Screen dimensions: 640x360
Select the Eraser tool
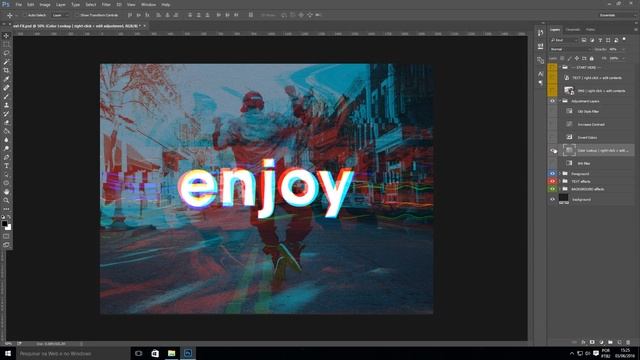pos(6,122)
